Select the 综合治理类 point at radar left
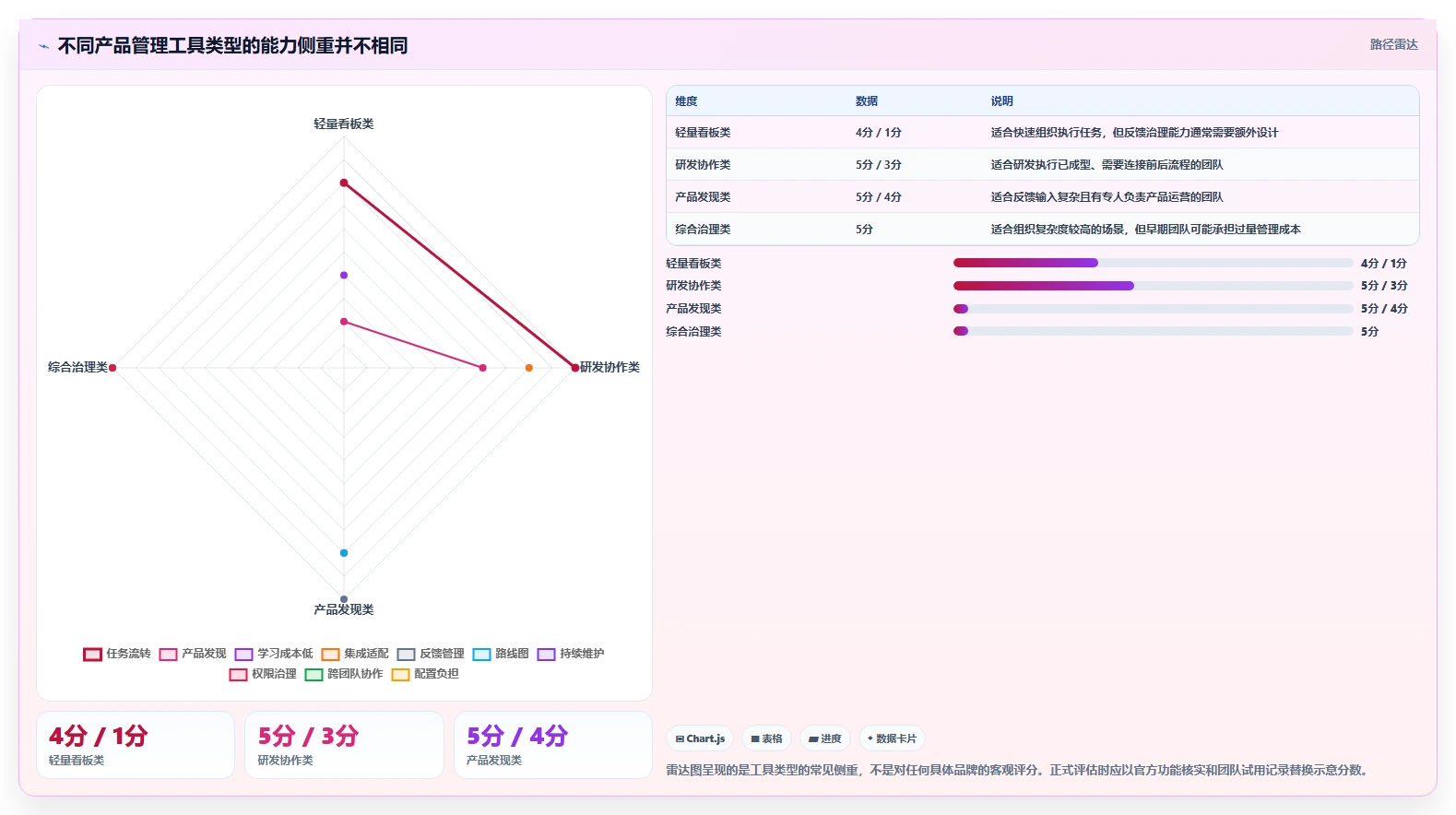1456x815 pixels. coord(112,368)
